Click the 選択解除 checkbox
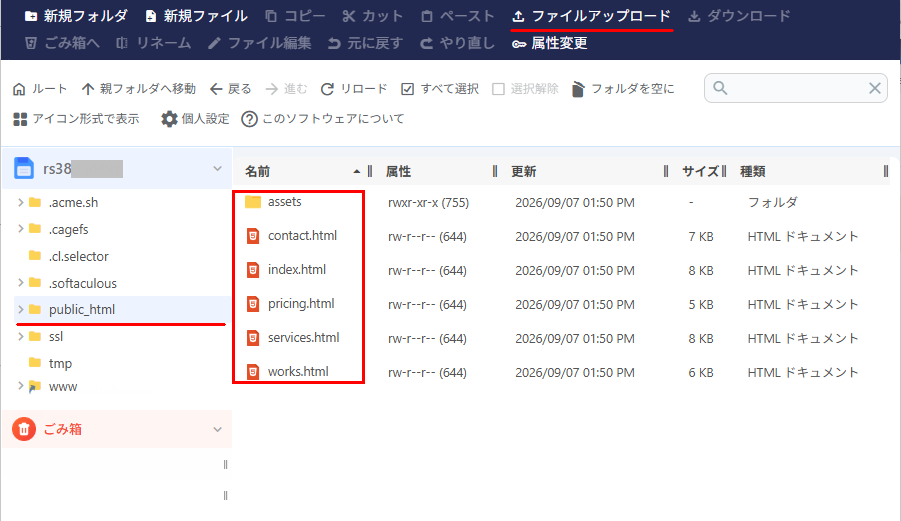 [x=498, y=89]
